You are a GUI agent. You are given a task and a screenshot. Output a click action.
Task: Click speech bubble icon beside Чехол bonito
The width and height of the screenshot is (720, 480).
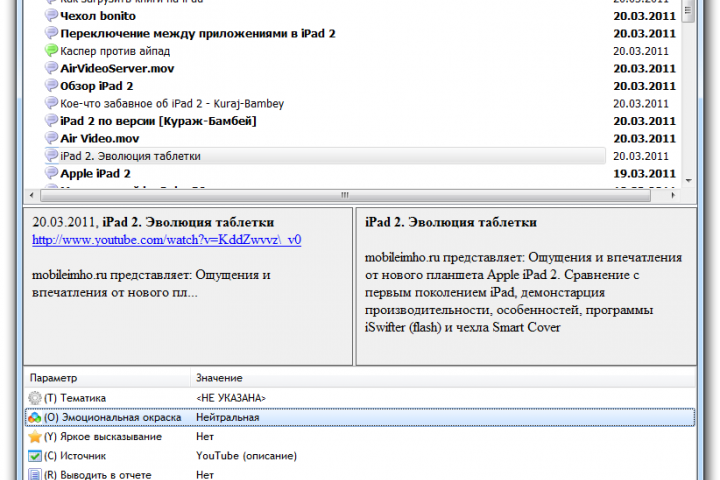pyautogui.click(x=51, y=16)
